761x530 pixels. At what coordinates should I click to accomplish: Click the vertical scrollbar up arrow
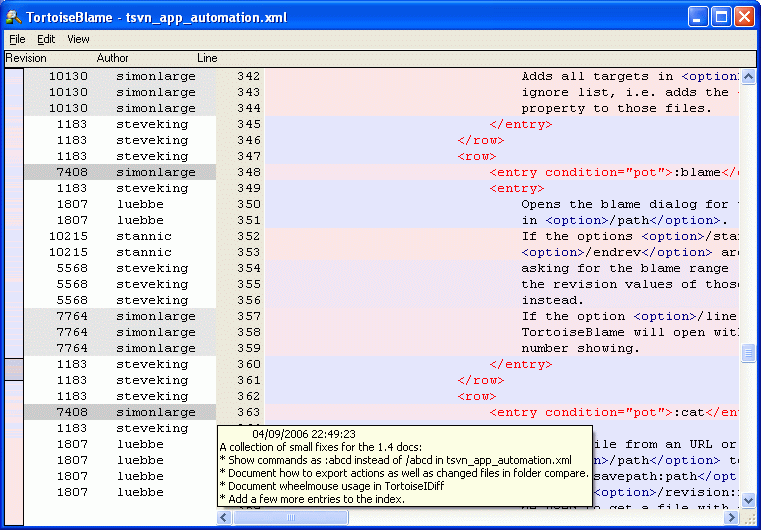(x=748, y=77)
